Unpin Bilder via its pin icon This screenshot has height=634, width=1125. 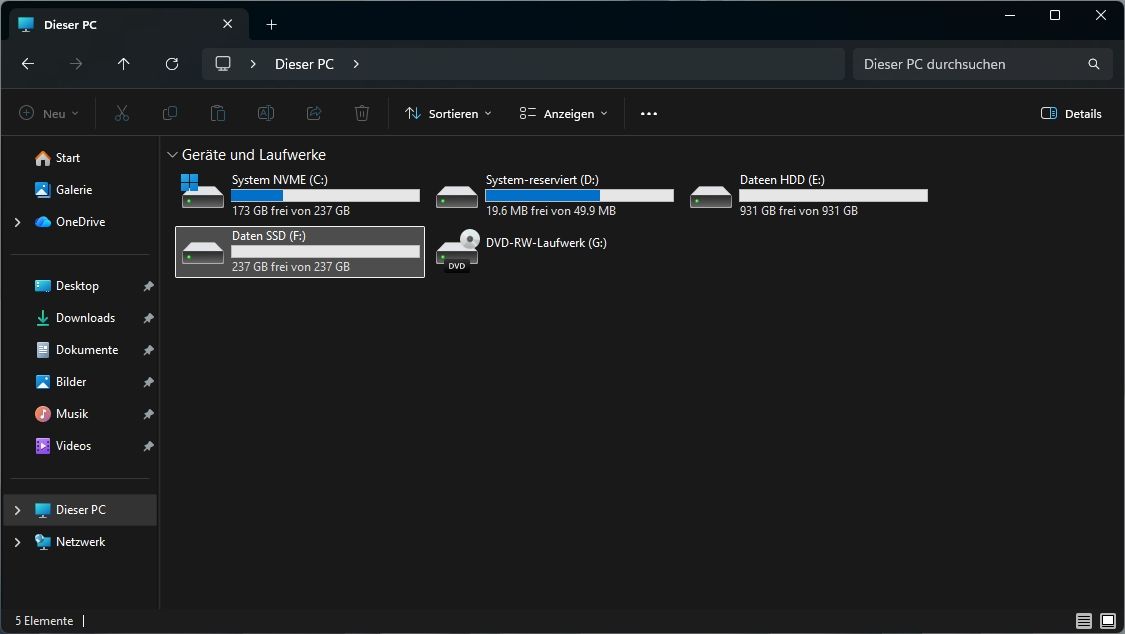click(149, 382)
